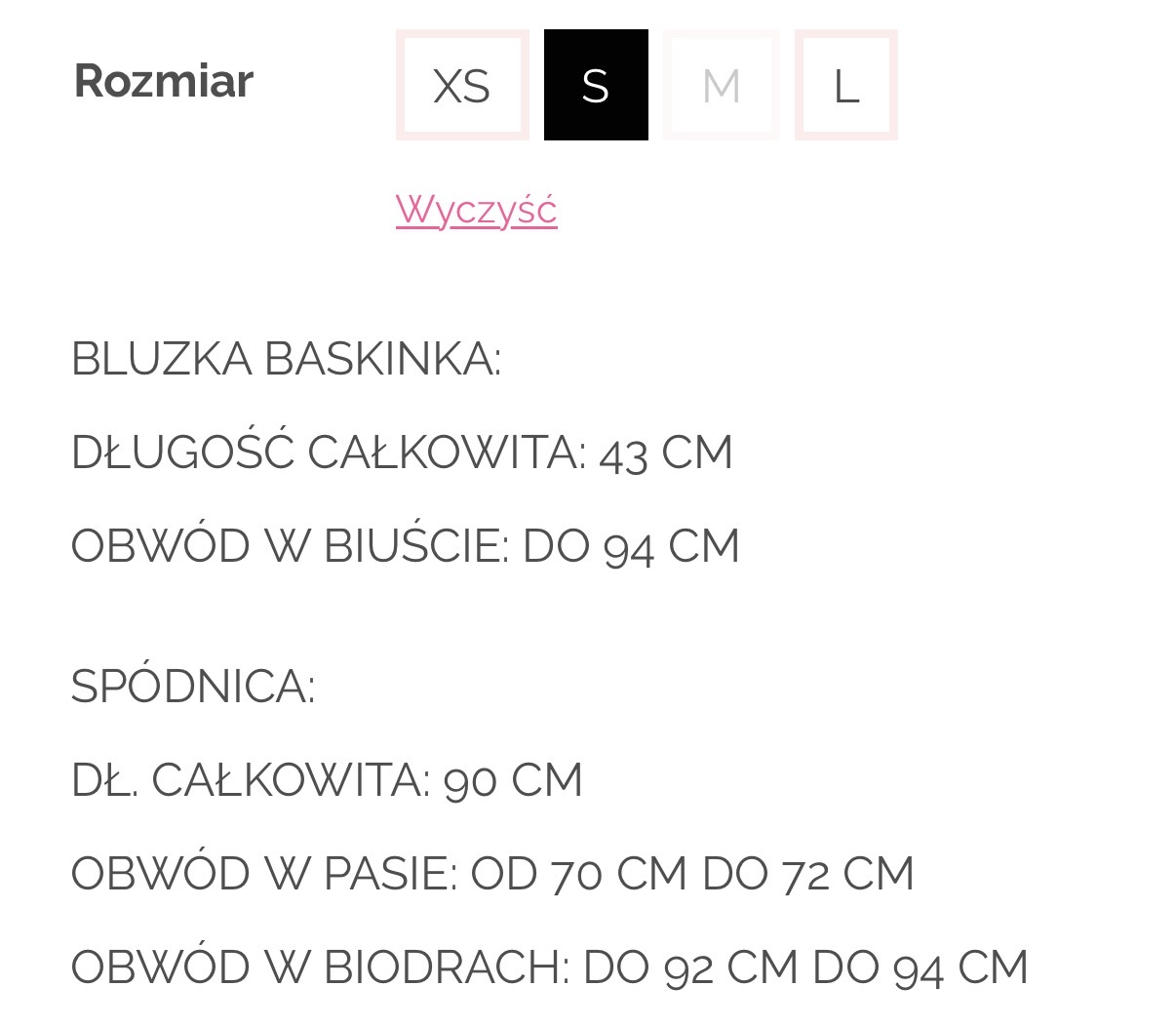Screen dimensions: 1176x1026
Task: Select size XS
Action: 461,86
